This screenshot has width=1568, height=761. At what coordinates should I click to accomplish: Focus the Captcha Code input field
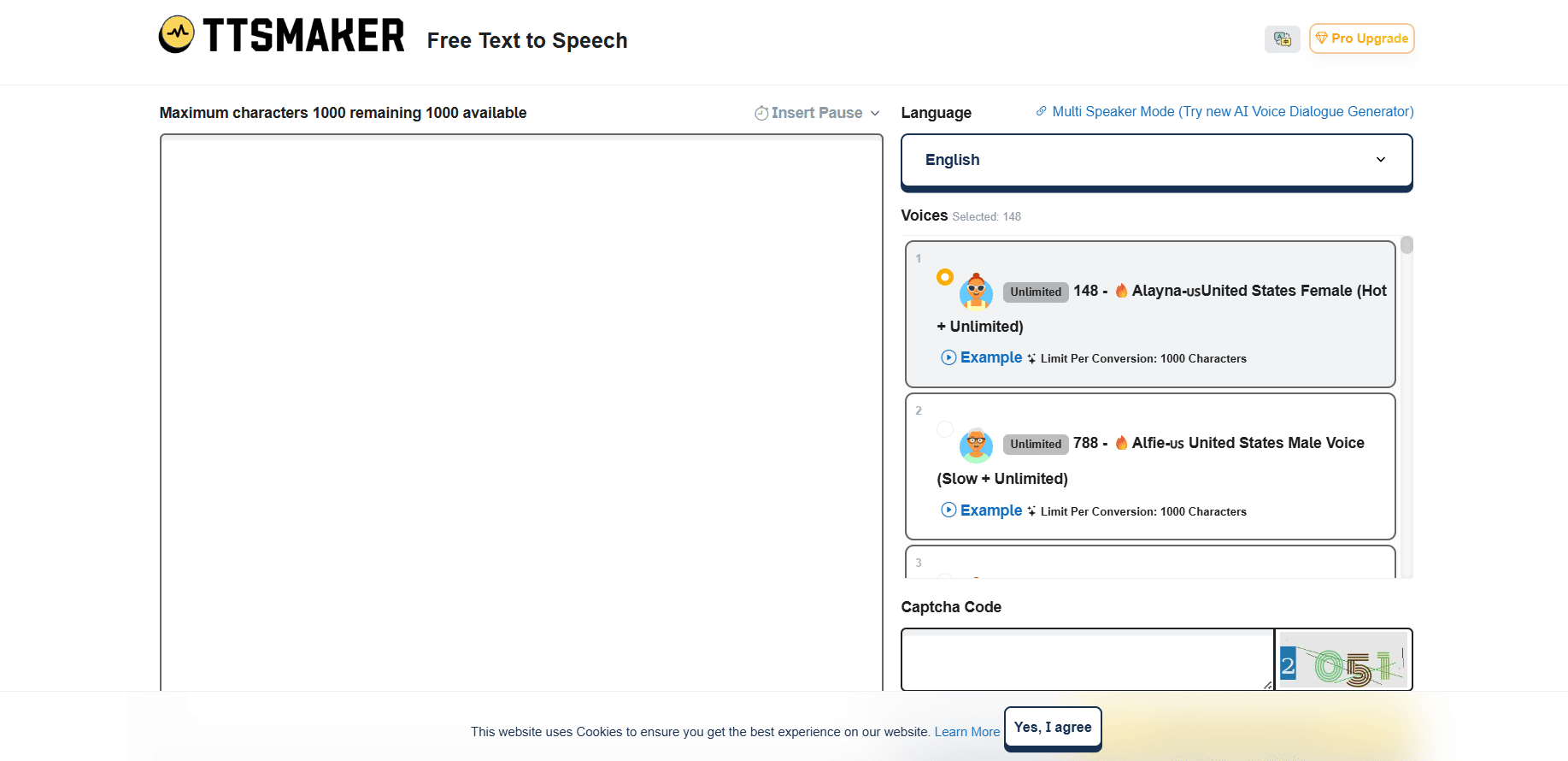point(1087,660)
